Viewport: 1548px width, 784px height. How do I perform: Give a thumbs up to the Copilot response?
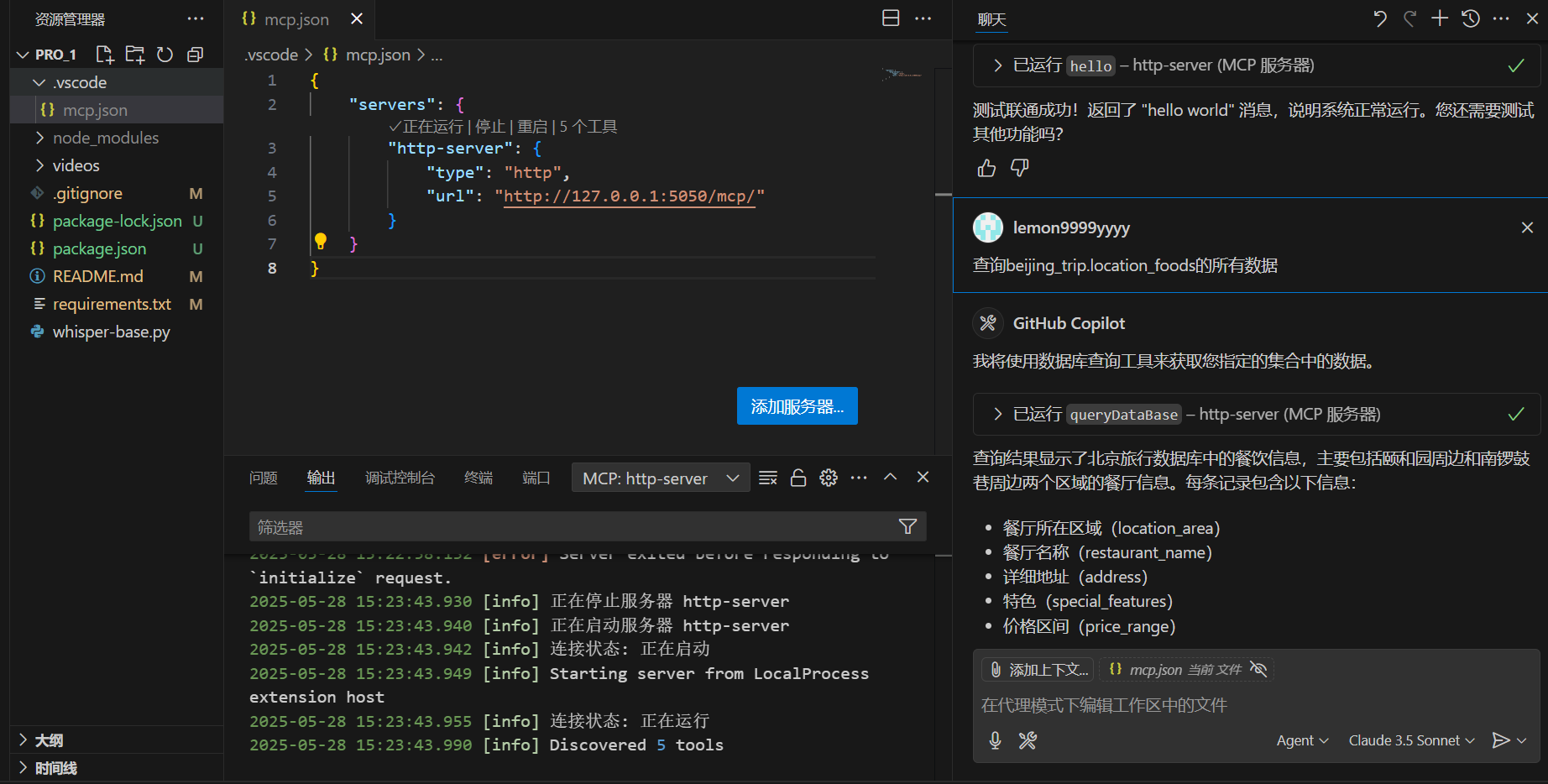[x=986, y=168]
